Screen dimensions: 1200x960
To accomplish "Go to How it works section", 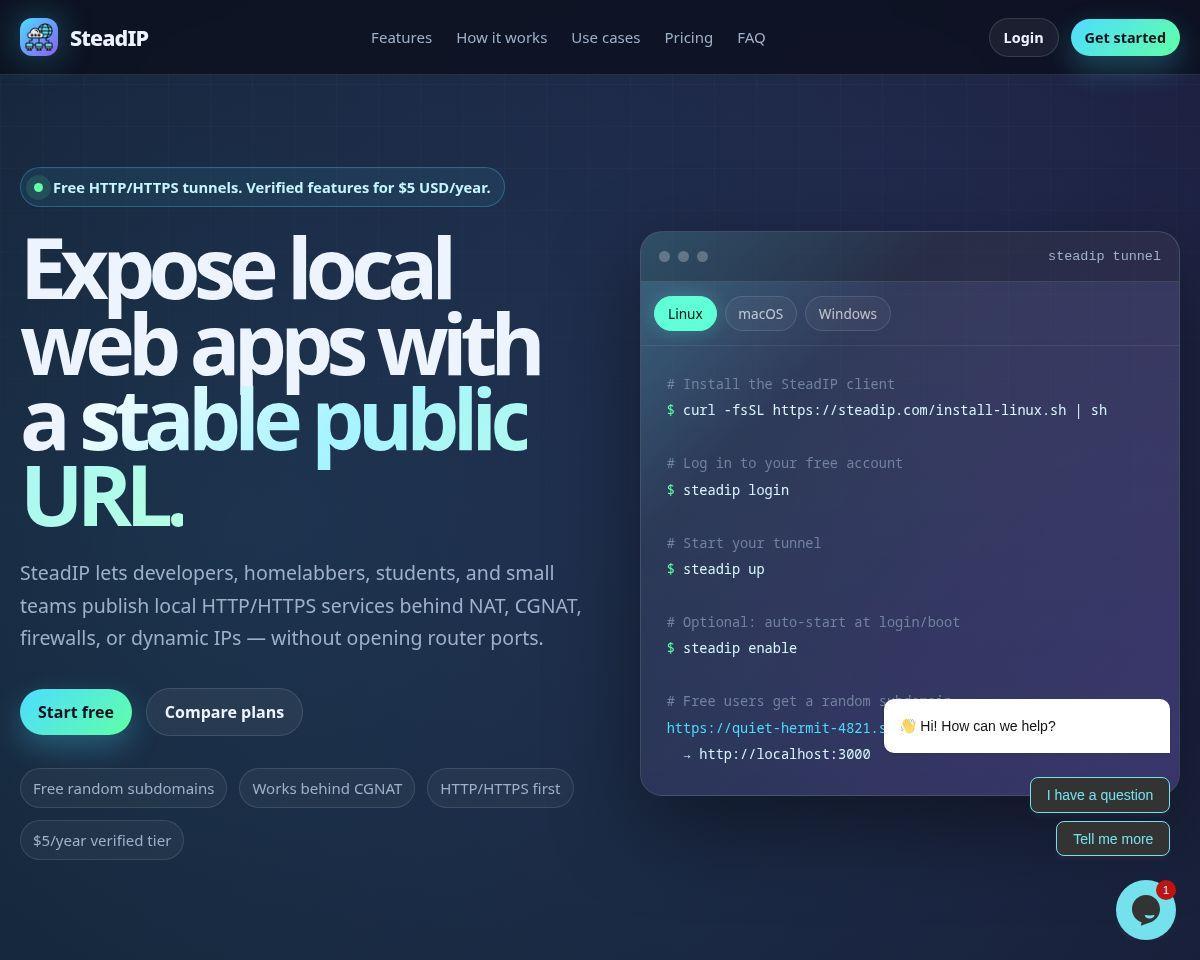I will click(x=501, y=38).
